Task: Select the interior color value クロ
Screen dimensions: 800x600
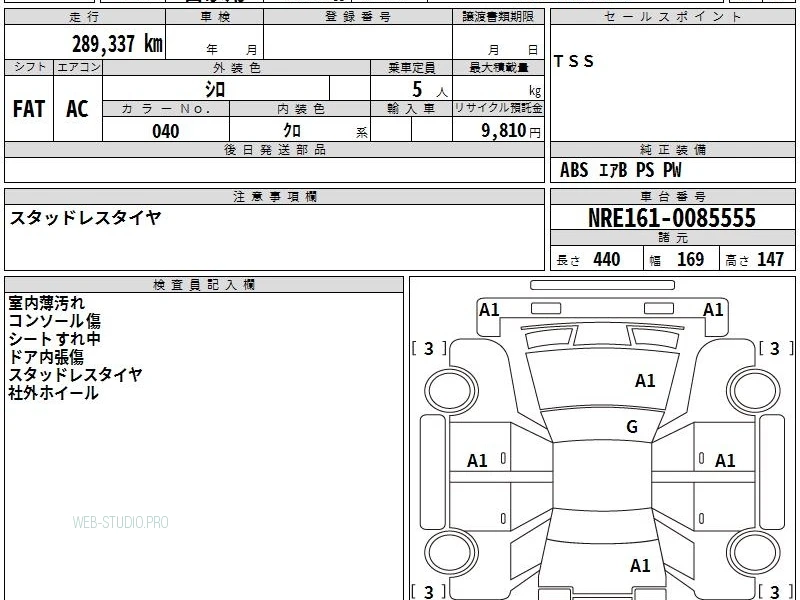Action: click(292, 131)
